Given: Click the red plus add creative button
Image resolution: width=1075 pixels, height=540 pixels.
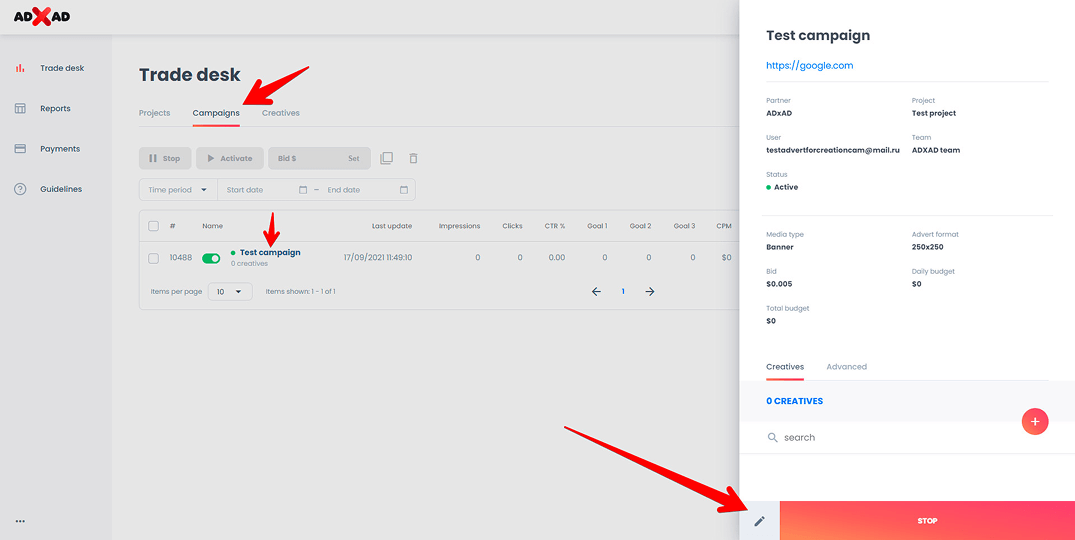Looking at the screenshot, I should point(1034,422).
